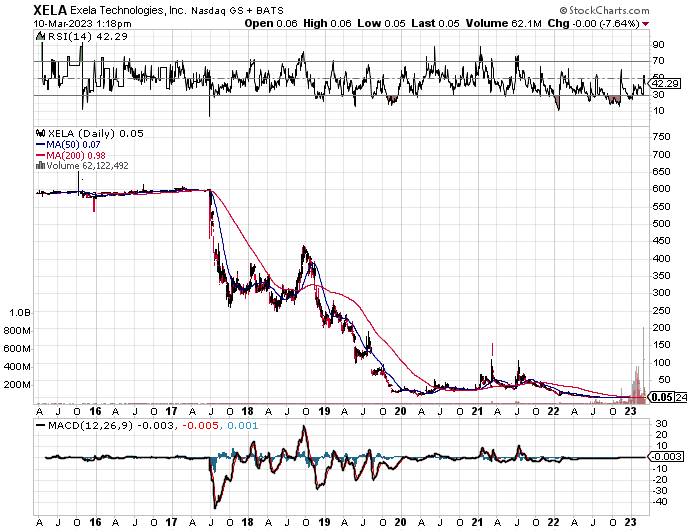Click the Chg -0.00 (-7.64%) value
The height and width of the screenshot is (532, 696).
point(593,24)
